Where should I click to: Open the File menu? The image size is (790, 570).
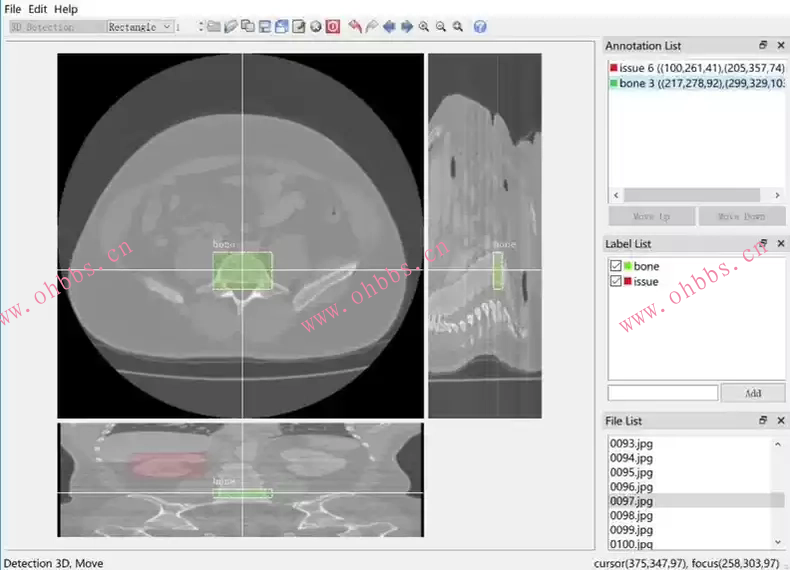13,9
